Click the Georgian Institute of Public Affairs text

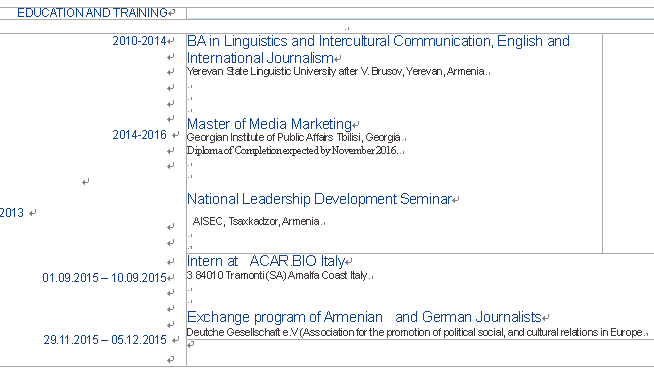coord(294,137)
